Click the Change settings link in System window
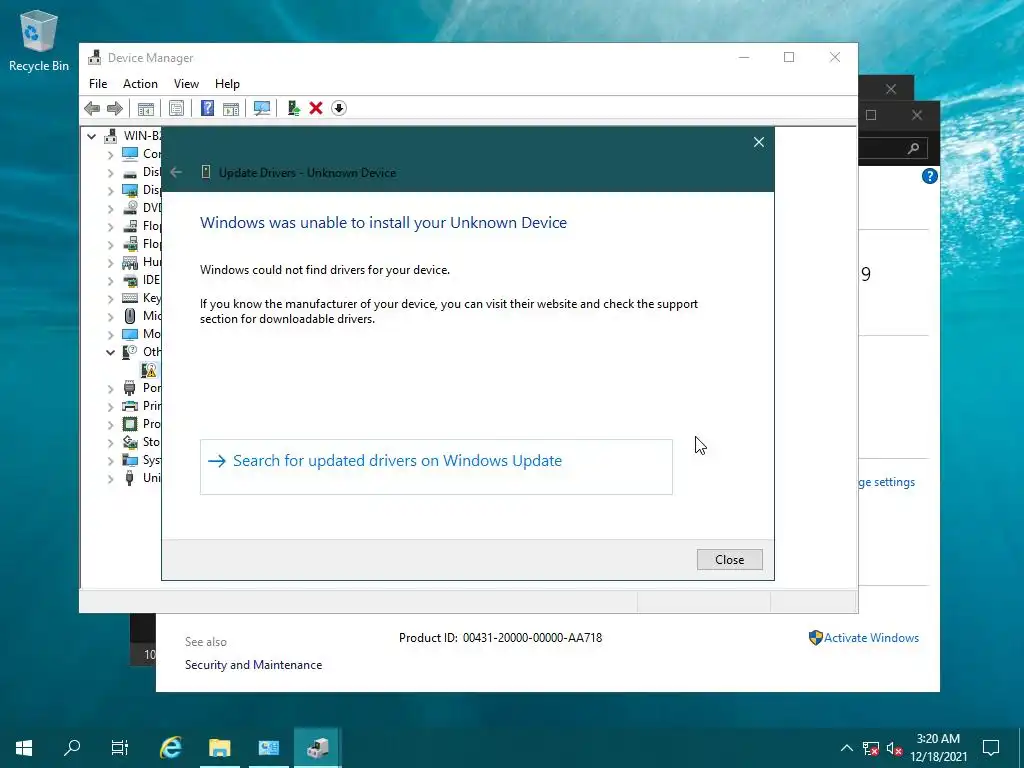Image resolution: width=1024 pixels, height=768 pixels. coord(888,482)
